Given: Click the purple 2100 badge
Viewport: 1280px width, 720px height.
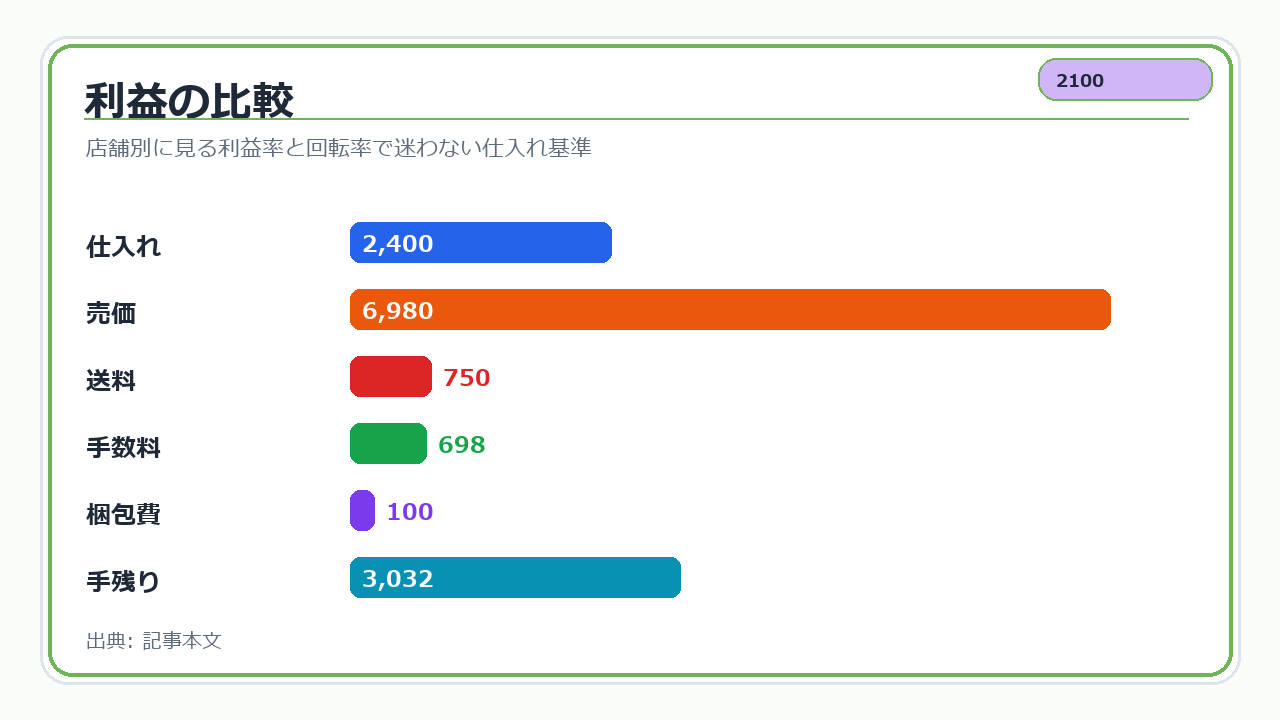Looking at the screenshot, I should (x=1125, y=80).
